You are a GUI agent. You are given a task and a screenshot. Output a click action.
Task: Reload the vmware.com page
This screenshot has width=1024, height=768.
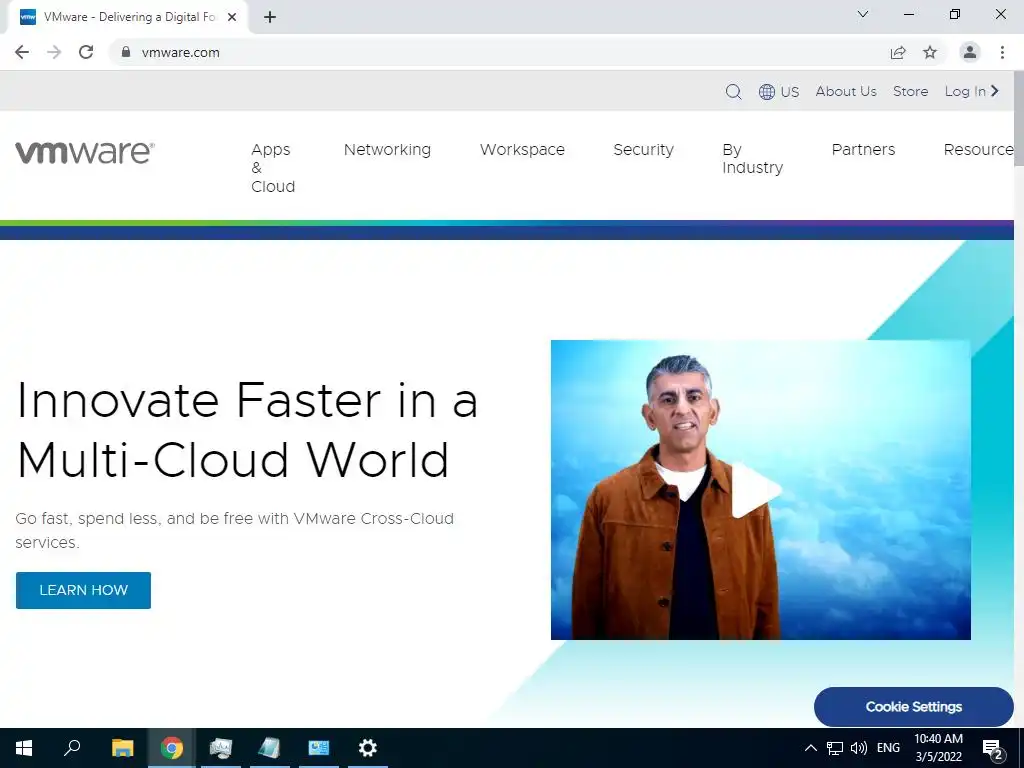86,52
